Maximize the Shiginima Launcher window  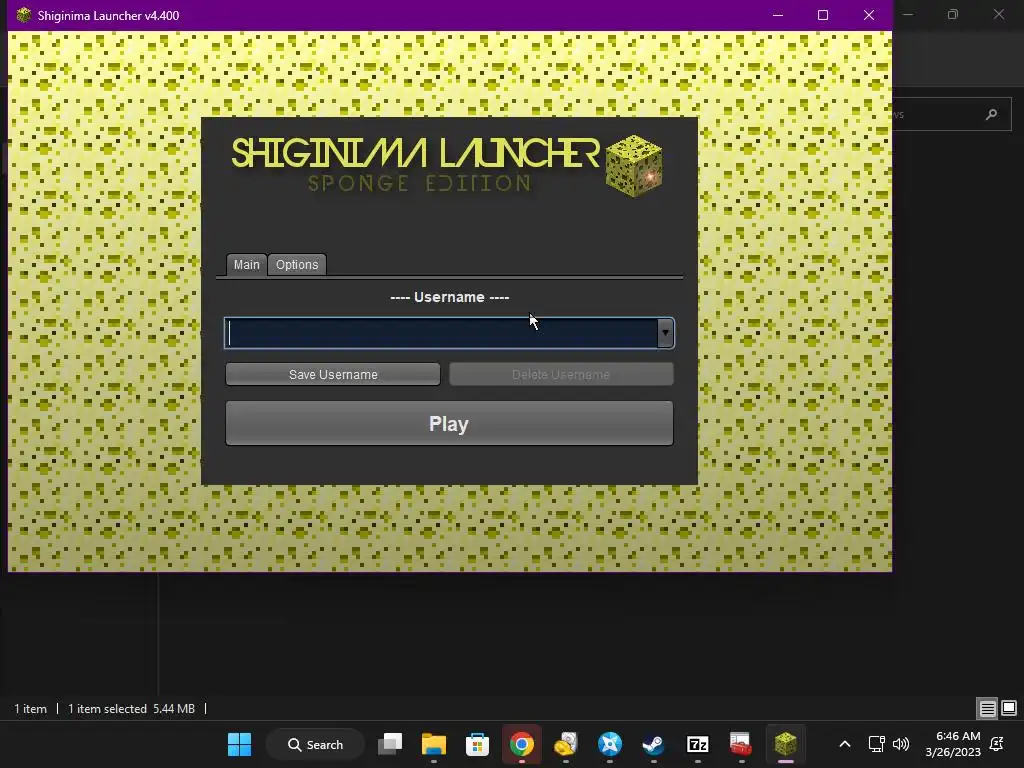[x=823, y=15]
